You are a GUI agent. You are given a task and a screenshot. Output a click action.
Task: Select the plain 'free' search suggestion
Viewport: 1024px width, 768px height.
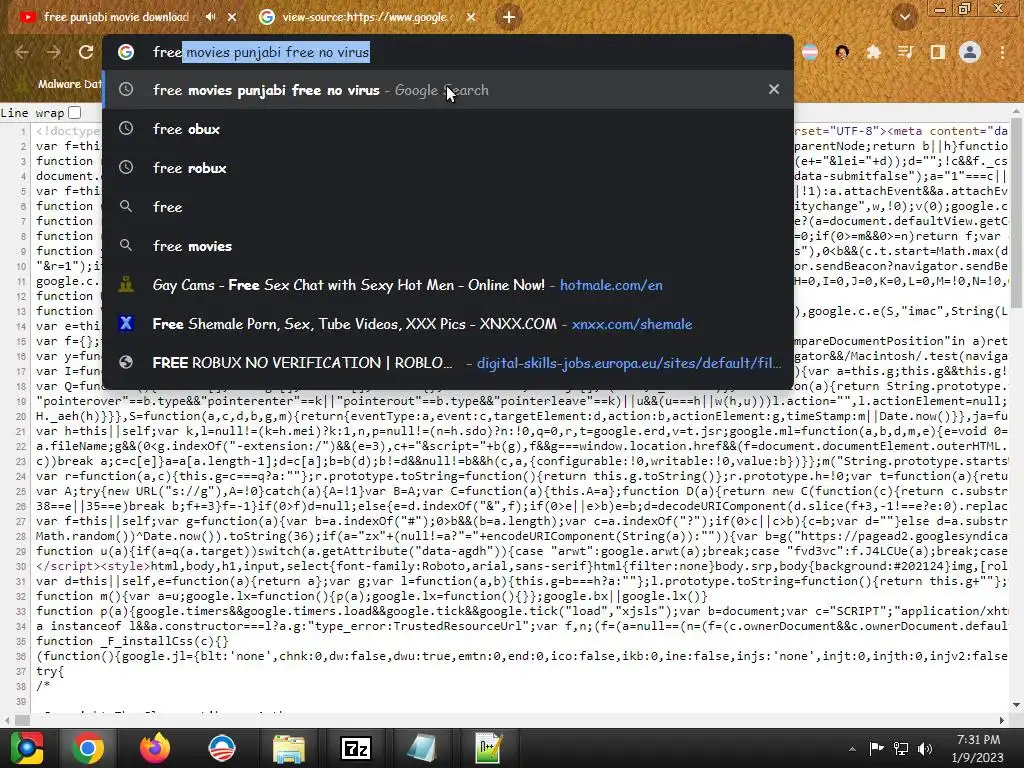point(448,207)
